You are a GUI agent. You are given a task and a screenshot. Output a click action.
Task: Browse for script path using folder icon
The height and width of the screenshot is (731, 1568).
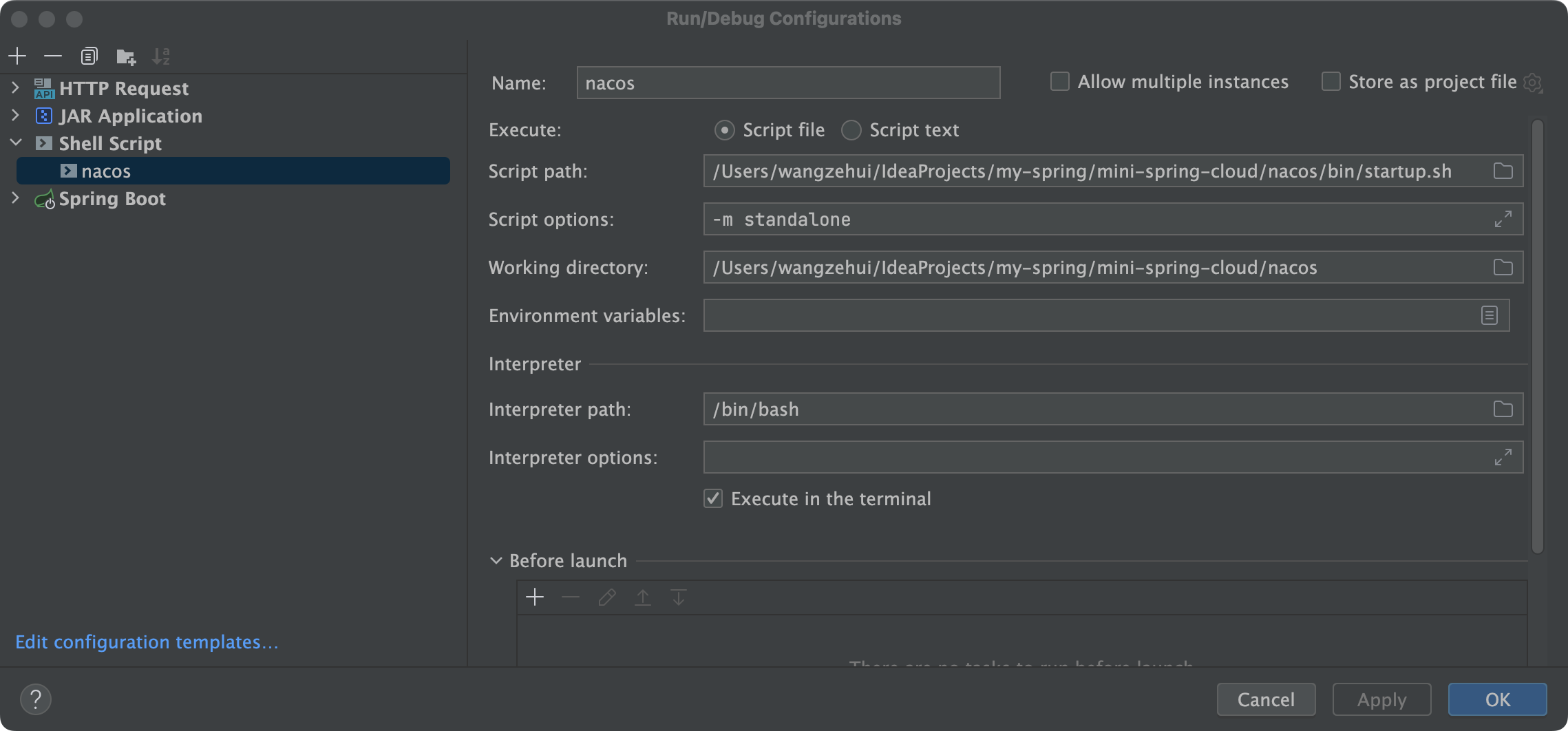[1503, 171]
